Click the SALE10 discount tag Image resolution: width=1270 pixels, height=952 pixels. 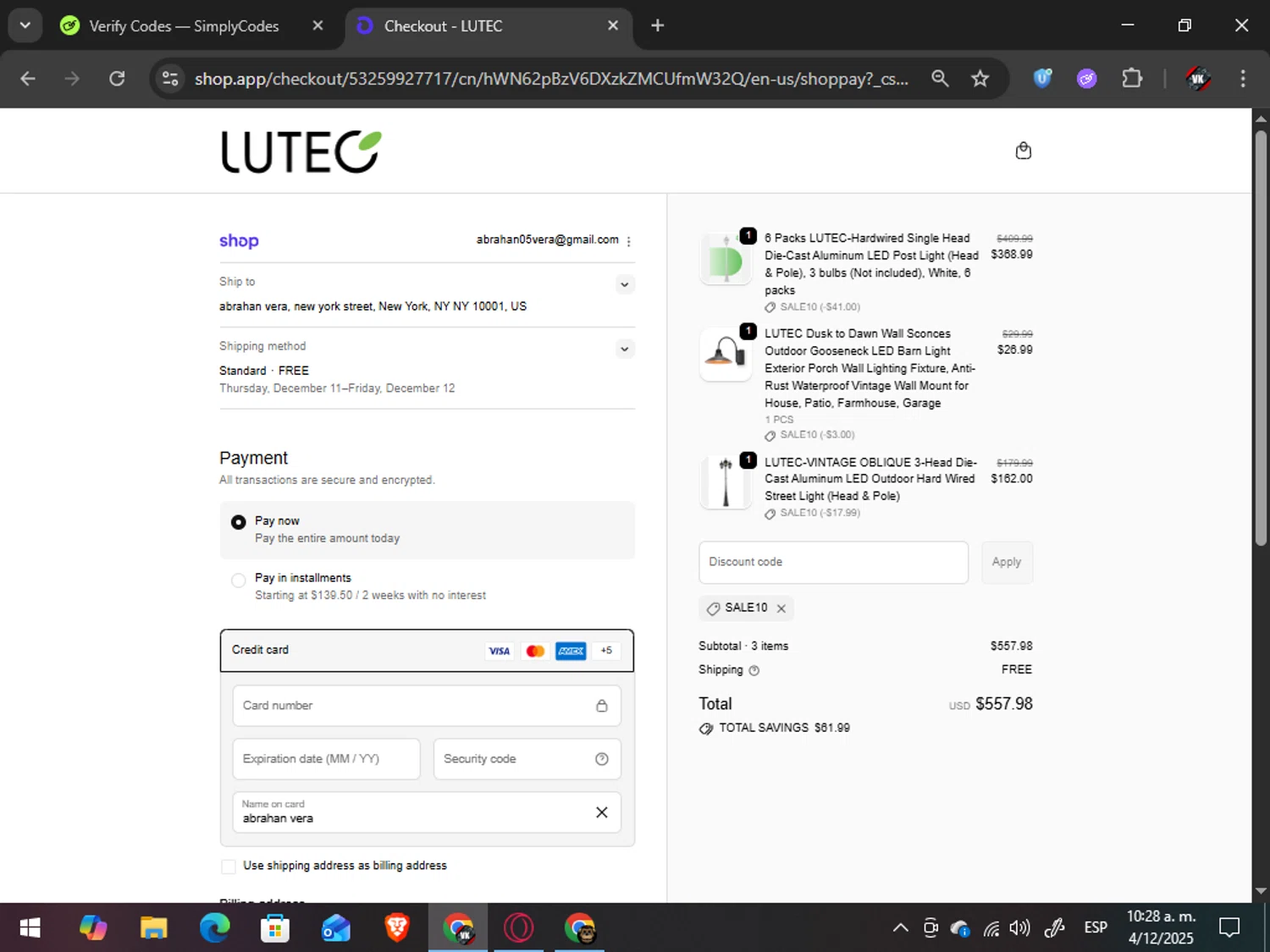pos(747,608)
